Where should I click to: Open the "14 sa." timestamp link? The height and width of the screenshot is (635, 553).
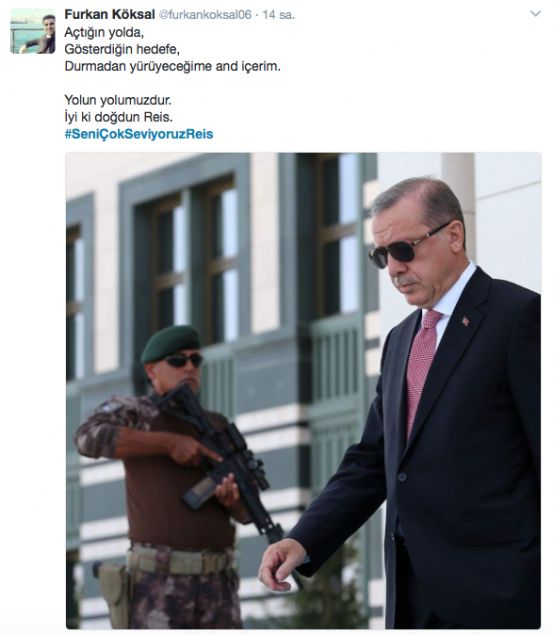[x=279, y=15]
